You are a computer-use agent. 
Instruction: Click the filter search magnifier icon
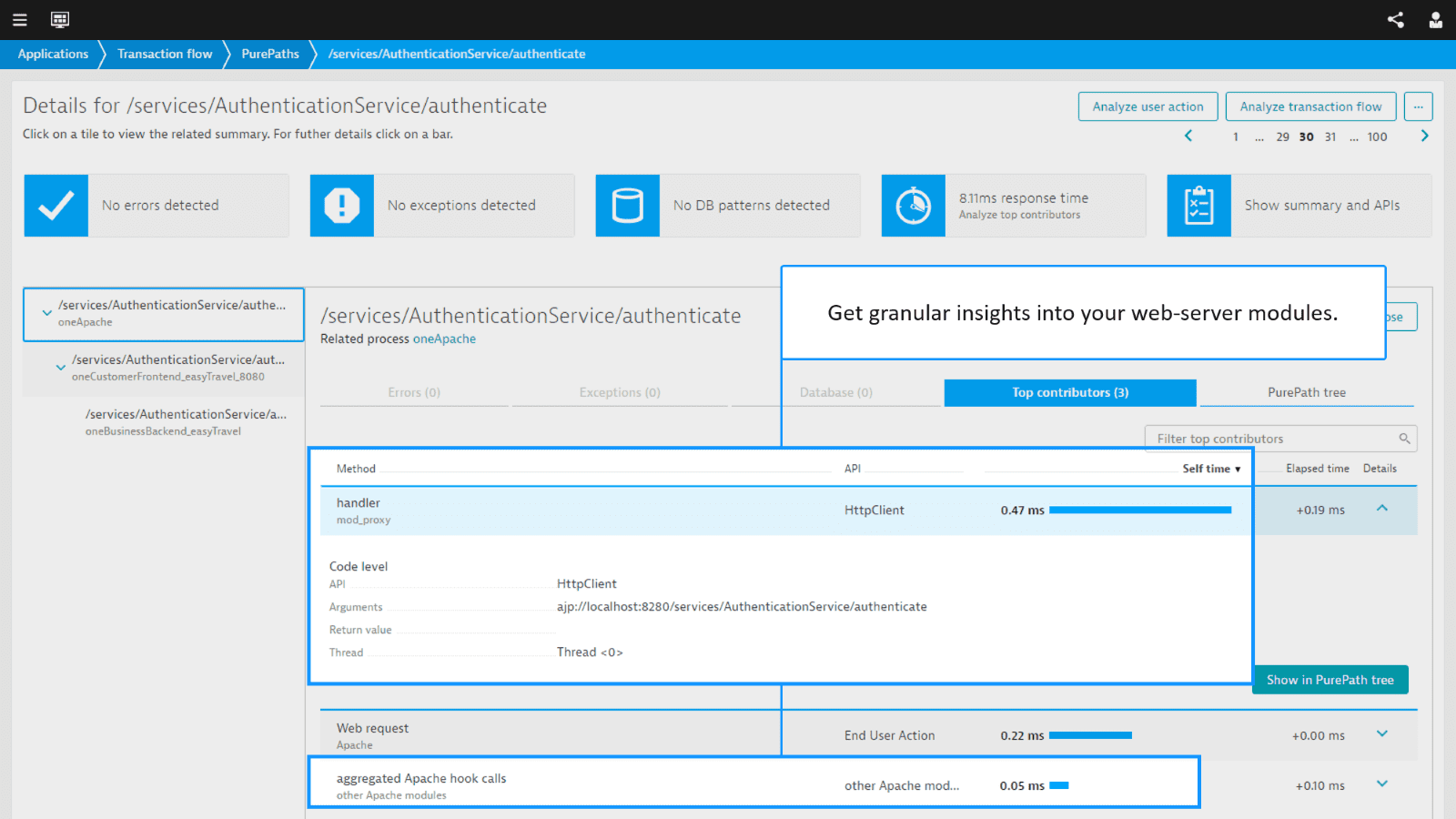click(1404, 439)
